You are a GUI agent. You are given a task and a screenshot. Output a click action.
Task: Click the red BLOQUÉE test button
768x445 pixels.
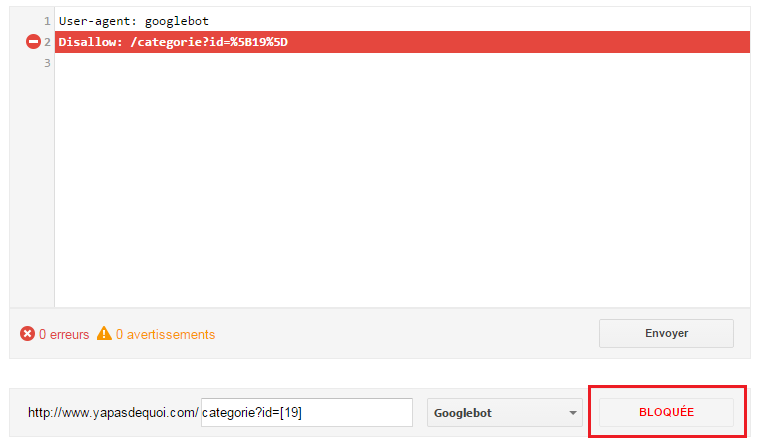[x=666, y=412]
